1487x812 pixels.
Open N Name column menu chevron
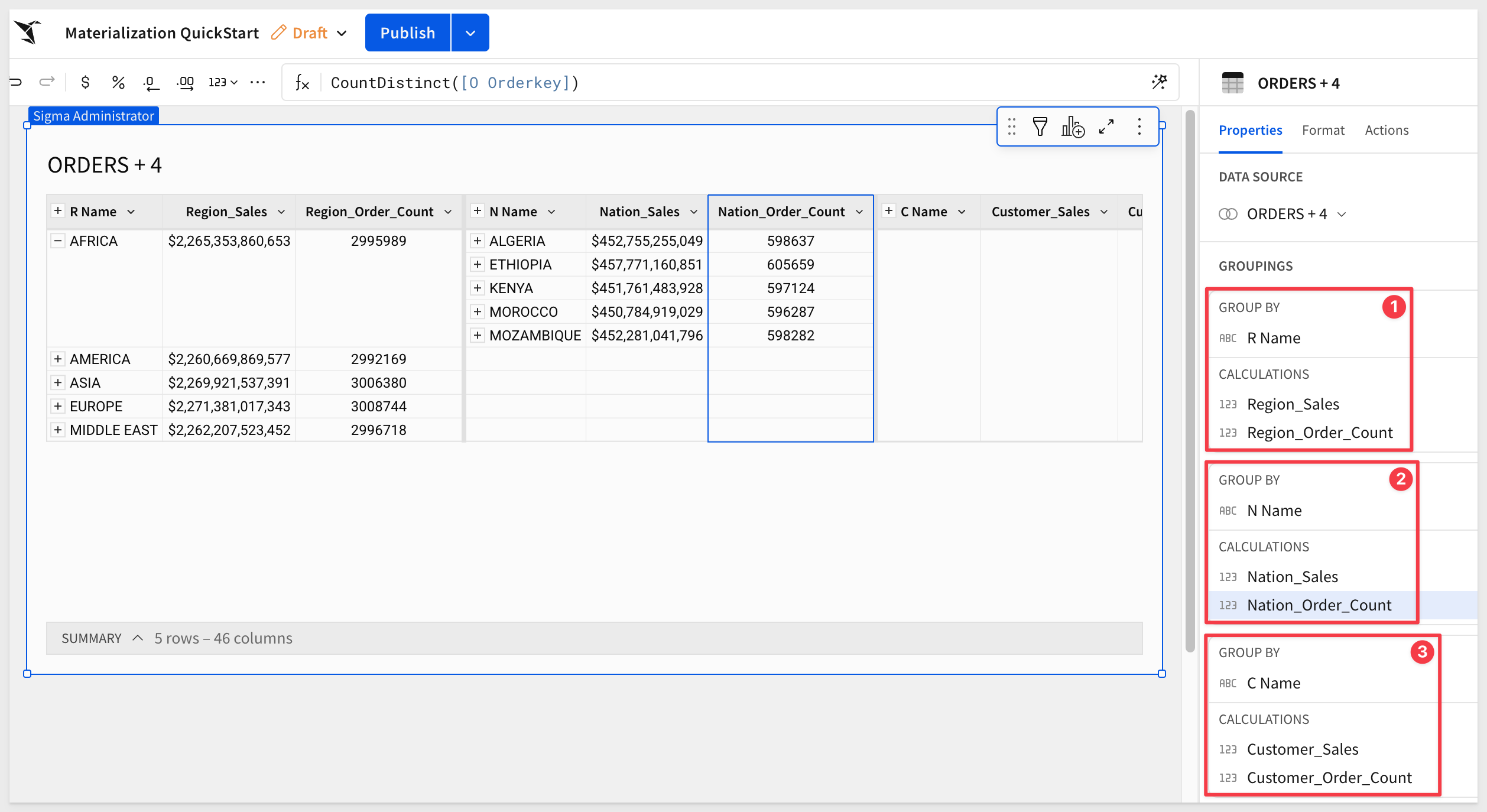click(x=551, y=212)
